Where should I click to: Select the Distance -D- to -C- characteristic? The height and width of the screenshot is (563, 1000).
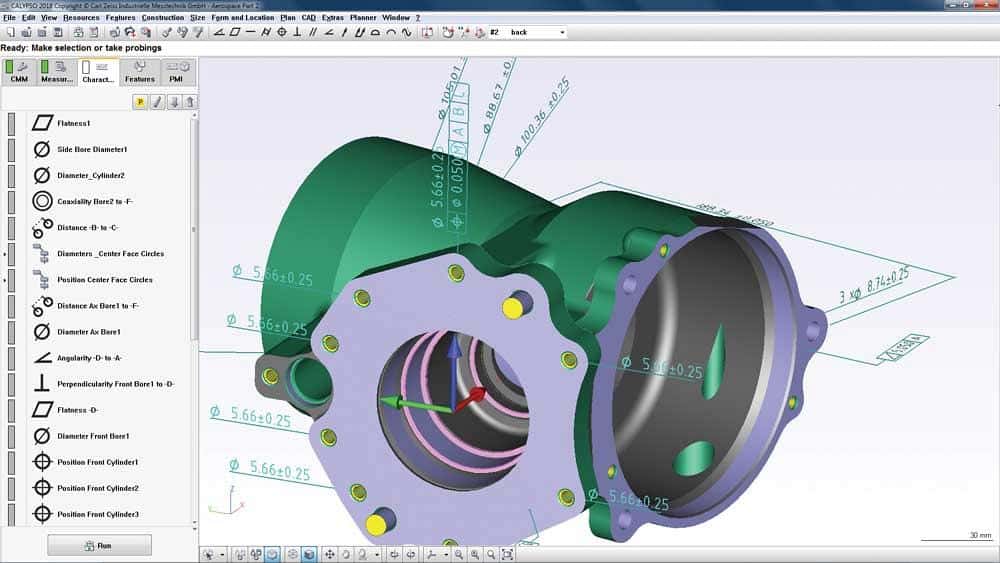point(87,228)
